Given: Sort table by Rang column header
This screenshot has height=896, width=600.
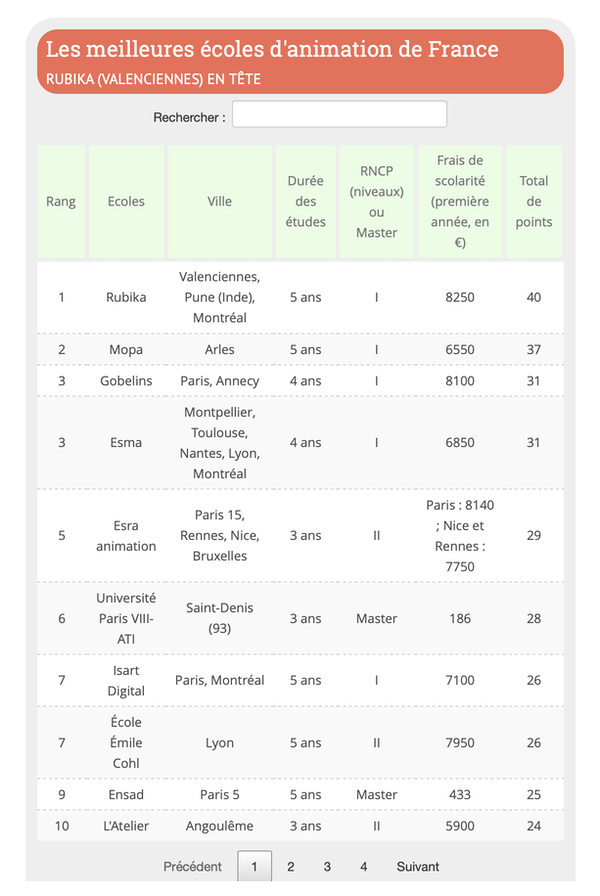Looking at the screenshot, I should (x=61, y=201).
